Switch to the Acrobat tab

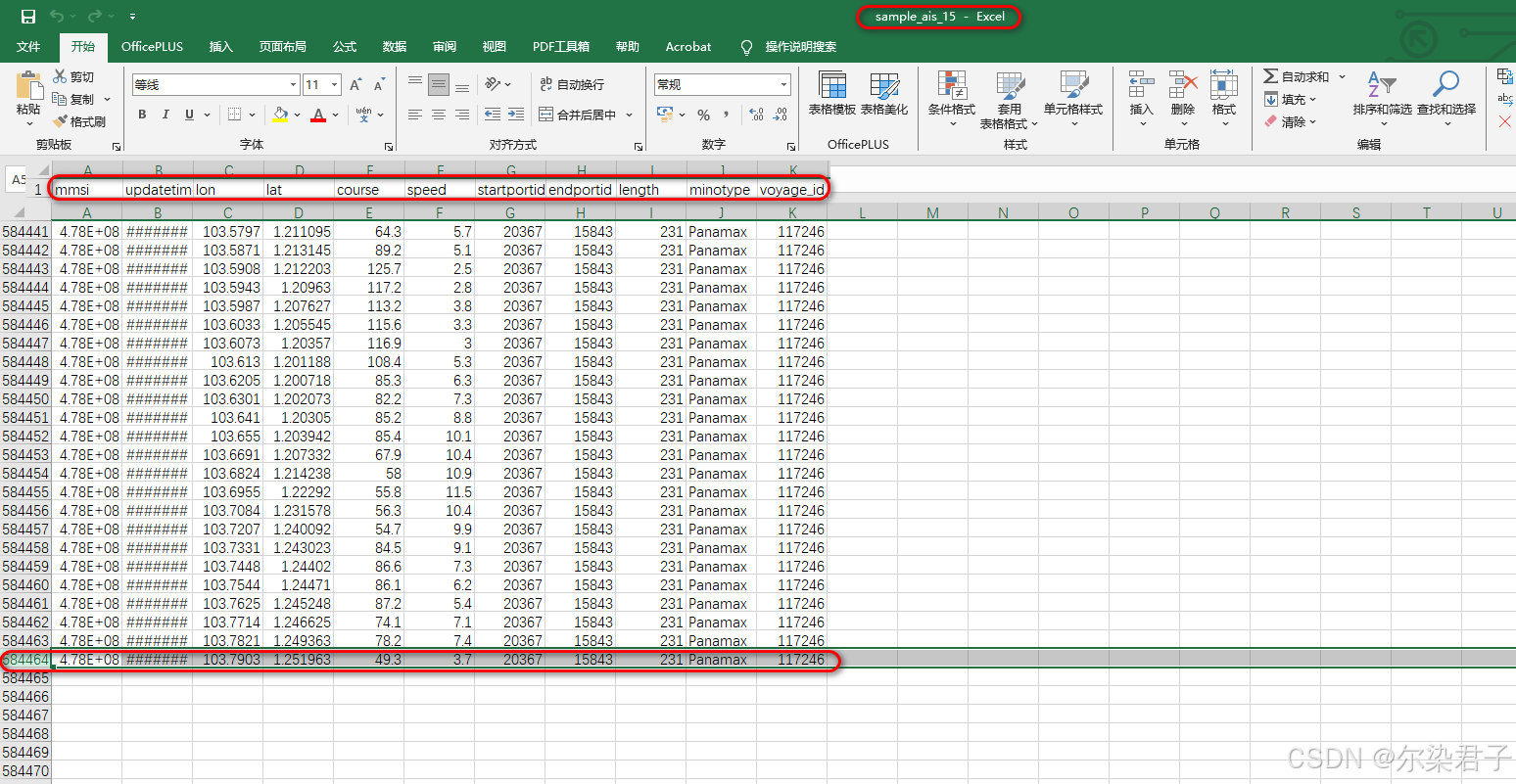coord(688,46)
